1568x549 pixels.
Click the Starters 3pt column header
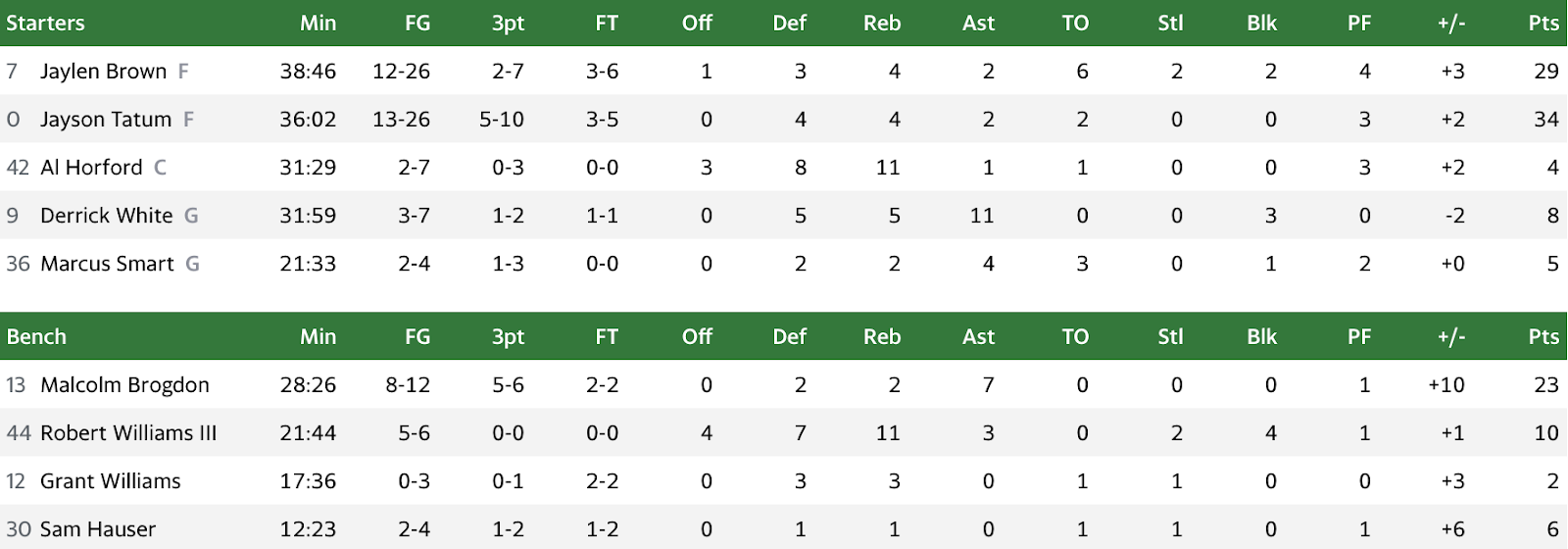click(508, 24)
